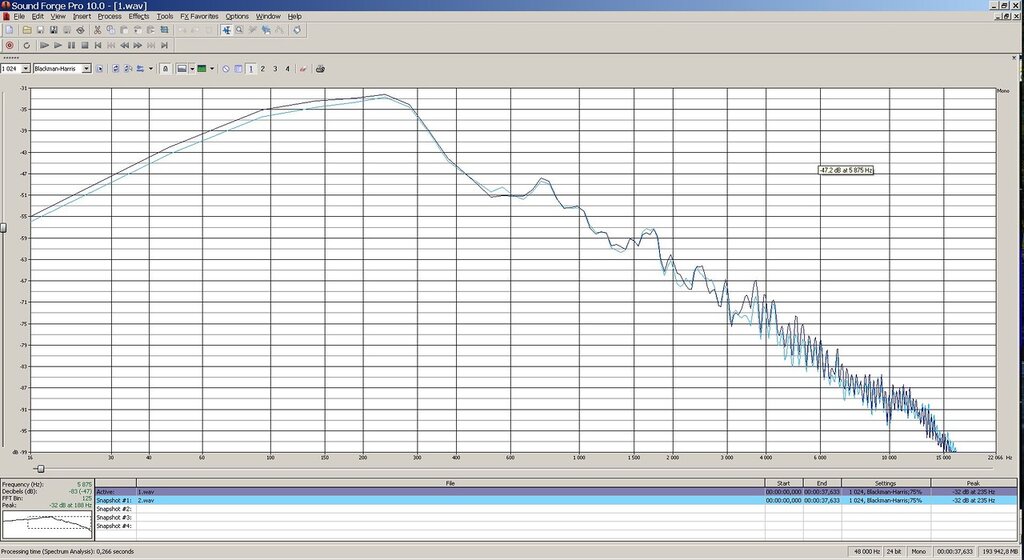The width and height of the screenshot is (1024, 560).
Task: Click the Pause button in transport bar
Action: tap(71, 45)
